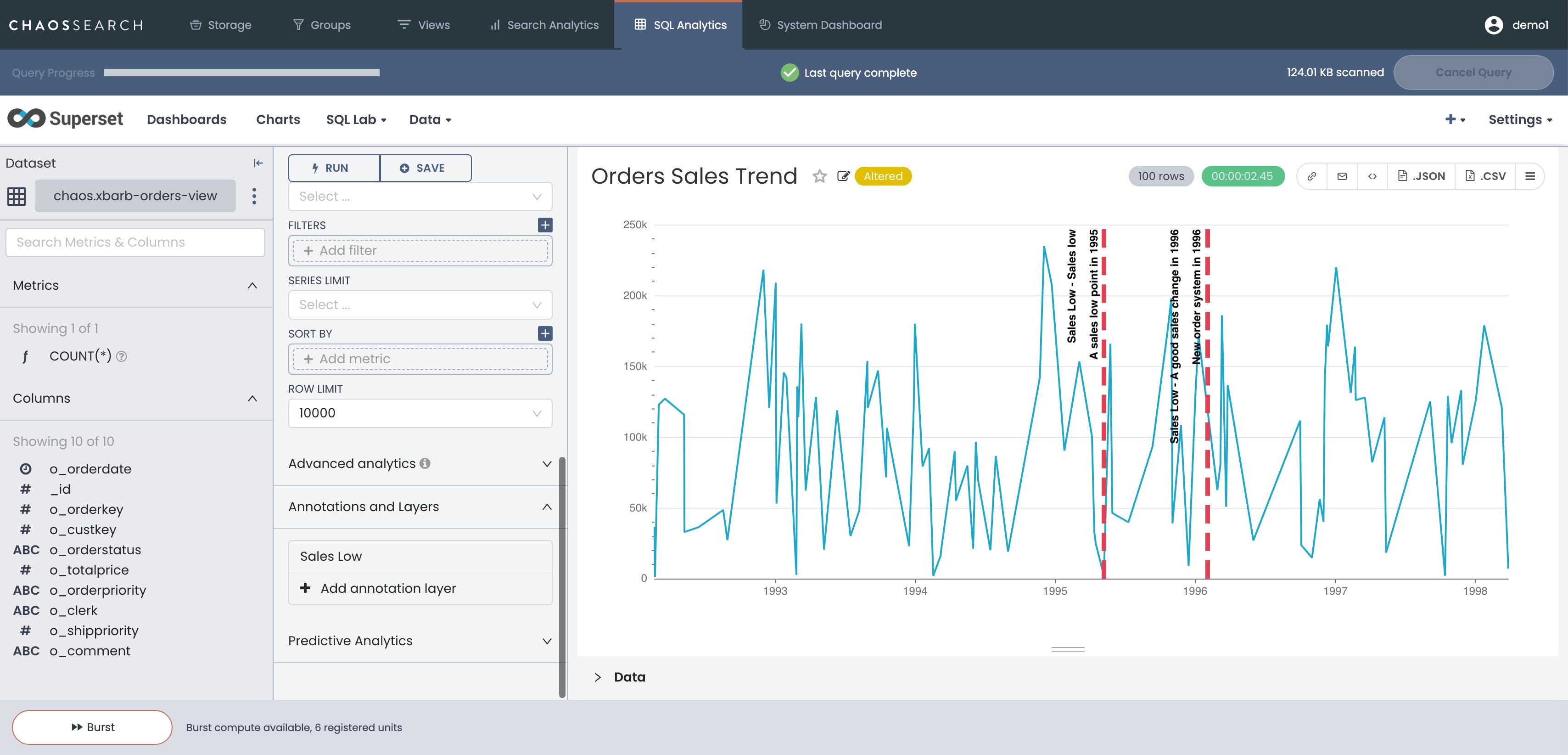The width and height of the screenshot is (1568, 755).
Task: Collapse the Metrics section
Action: [x=252, y=286]
